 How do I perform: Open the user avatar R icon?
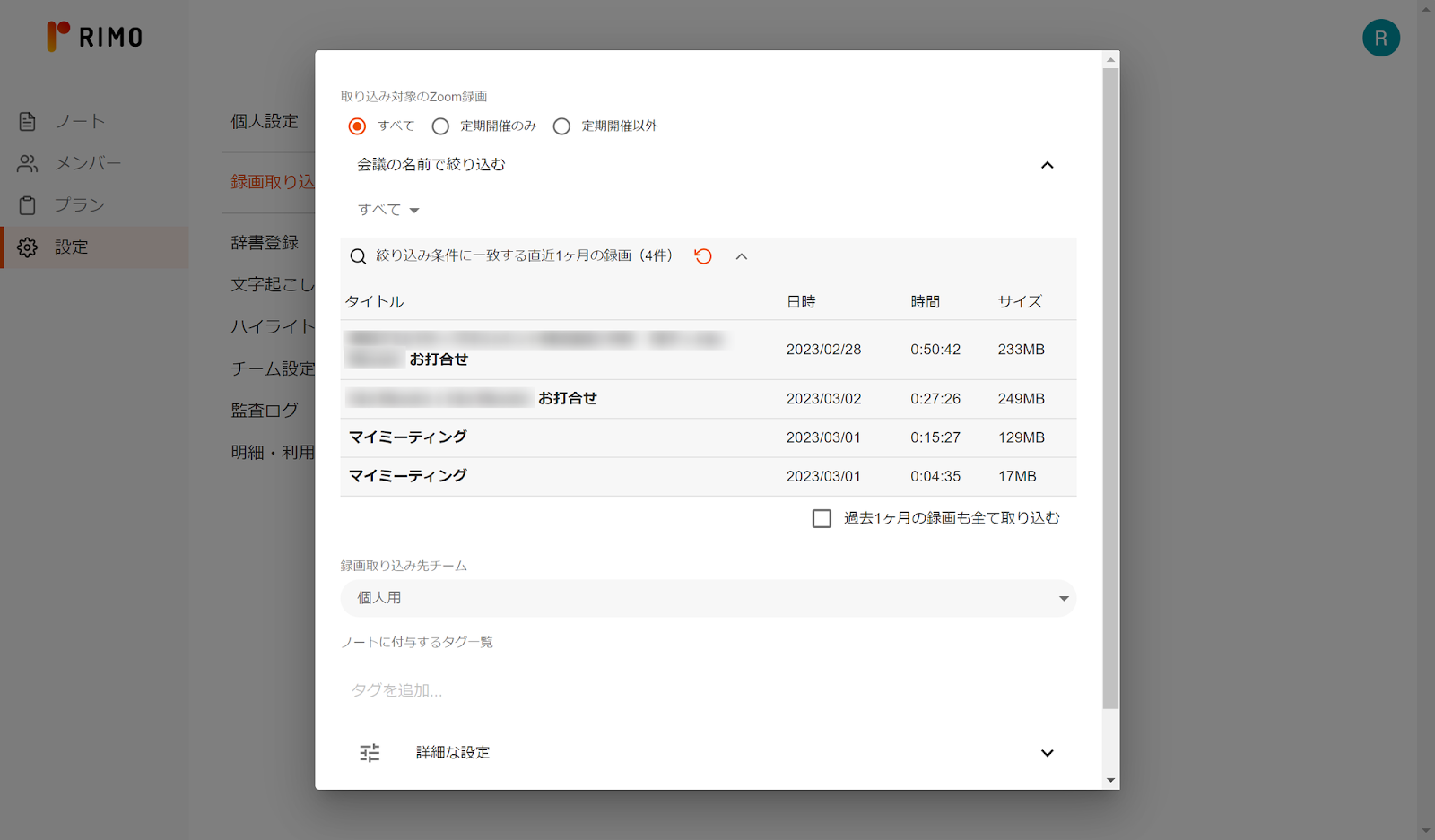coord(1380,38)
